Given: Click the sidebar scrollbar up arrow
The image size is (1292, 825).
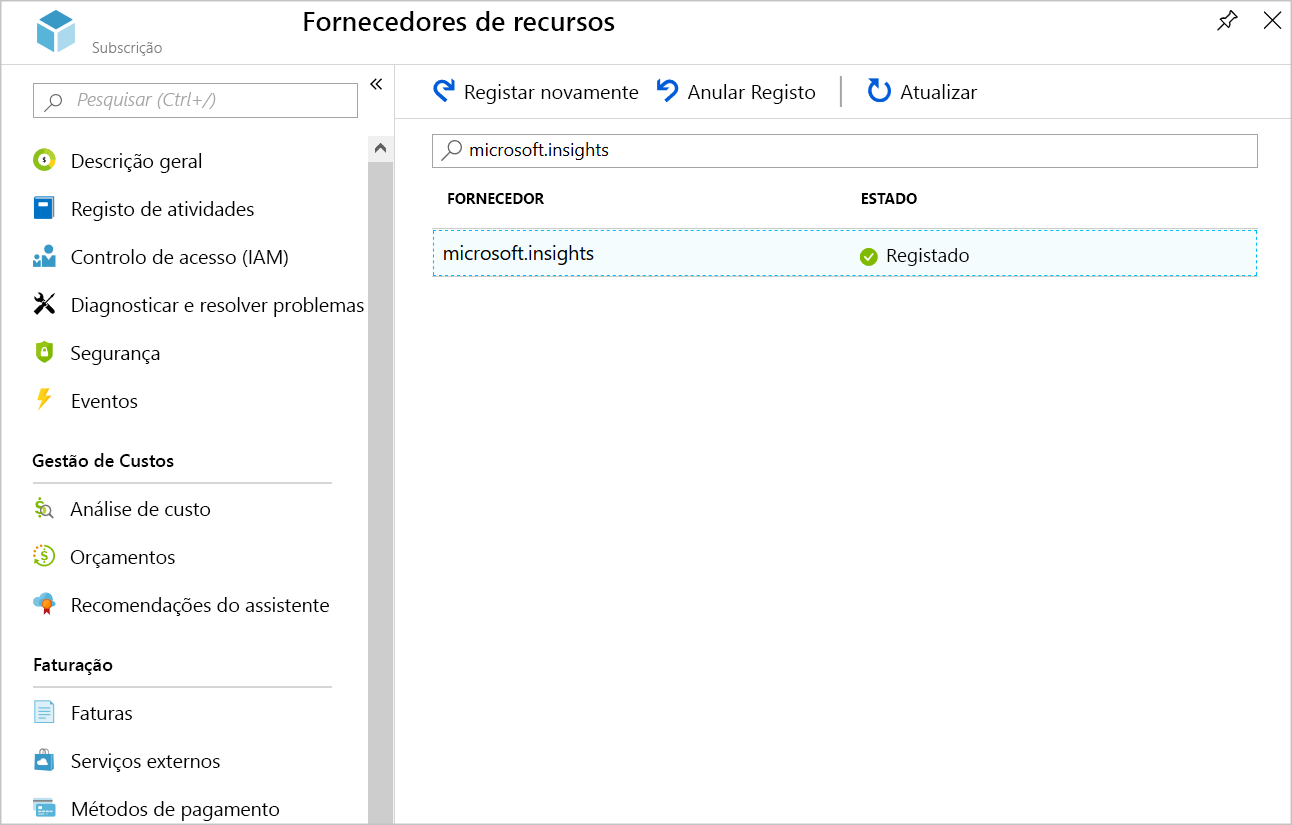Looking at the screenshot, I should [380, 148].
